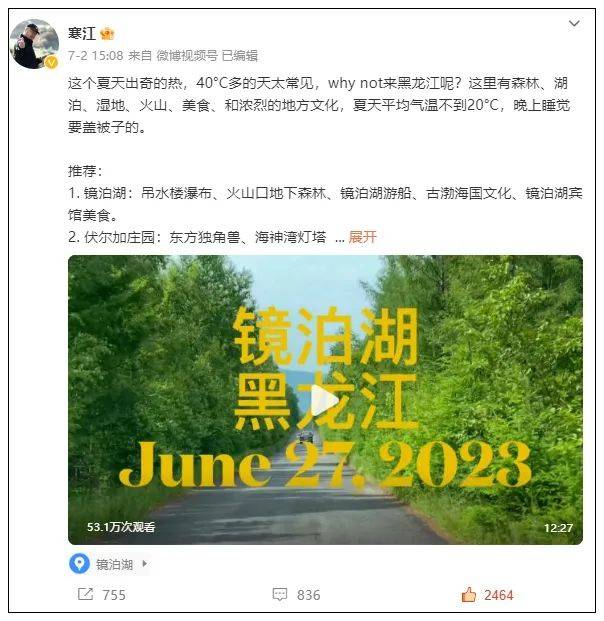Click the blue location pin icon
This screenshot has width=604, height=621.
pyautogui.click(x=80, y=563)
